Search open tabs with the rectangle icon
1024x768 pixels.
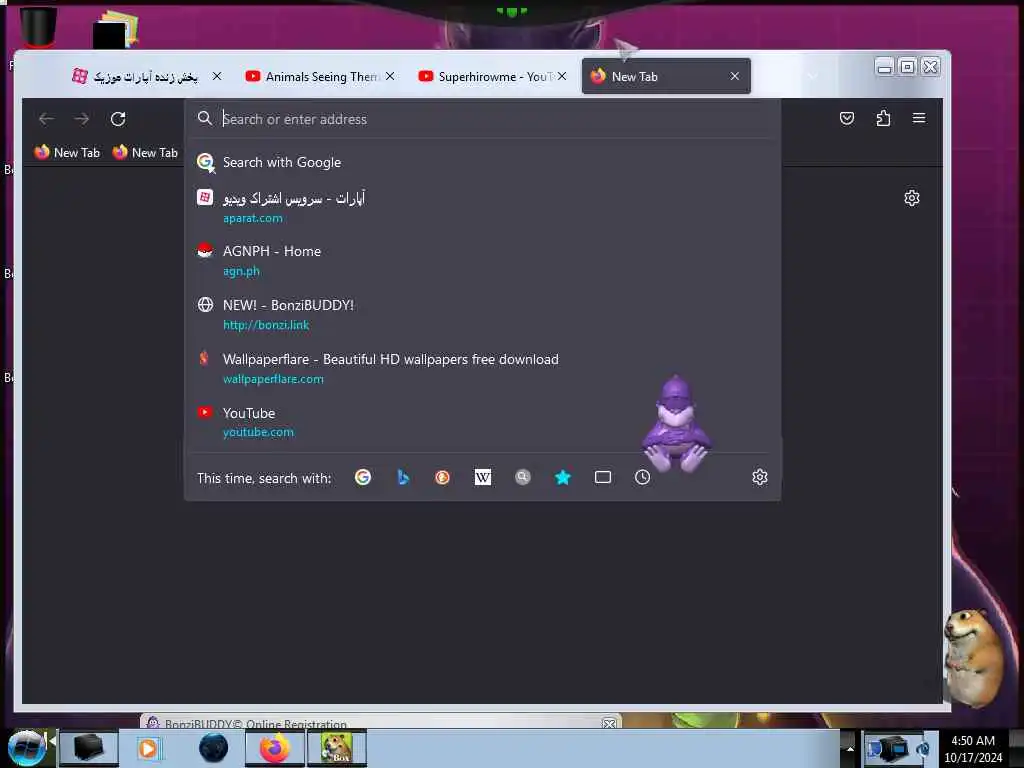603,477
